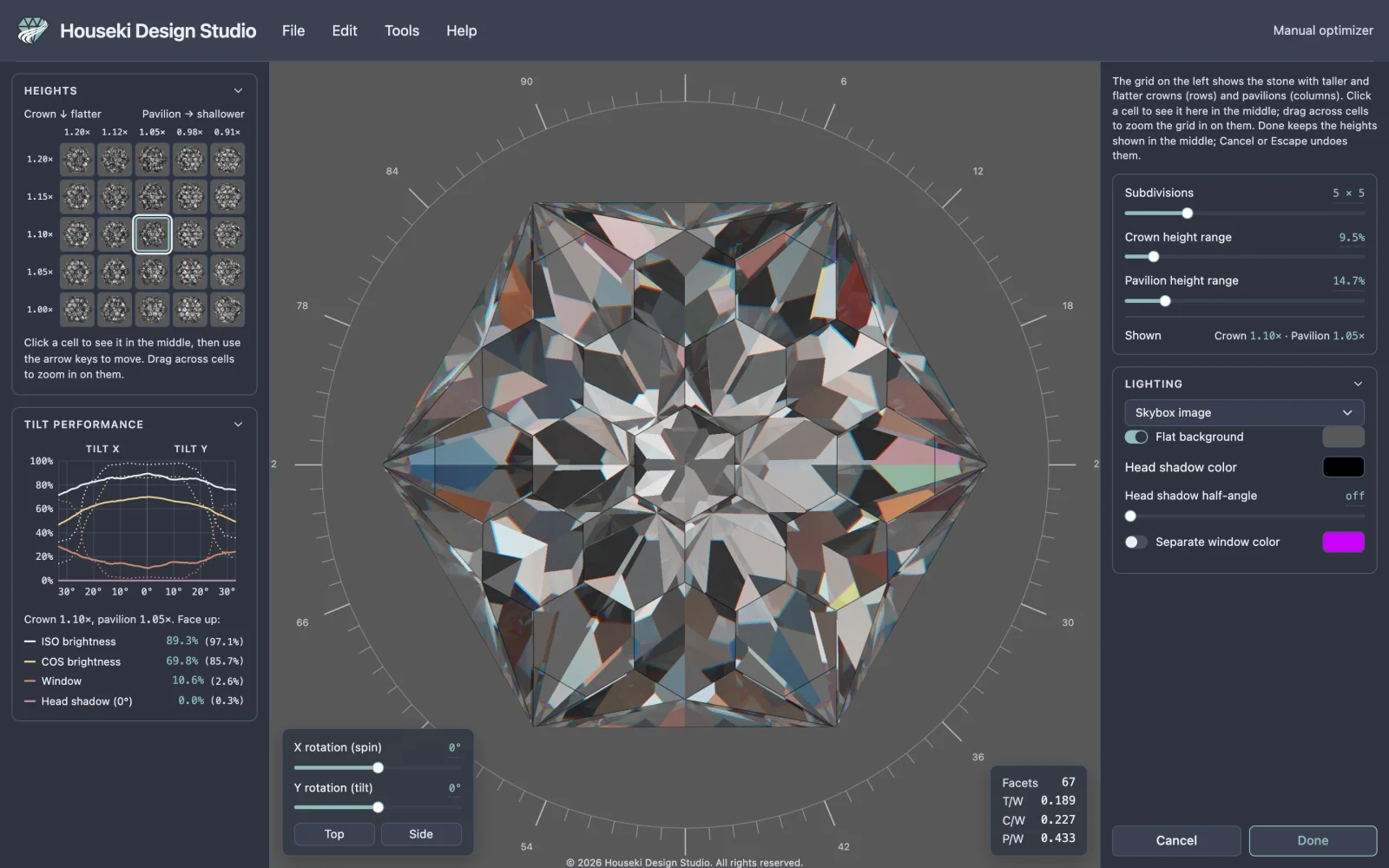Switch to Side view
1389x868 pixels.
tap(421, 834)
